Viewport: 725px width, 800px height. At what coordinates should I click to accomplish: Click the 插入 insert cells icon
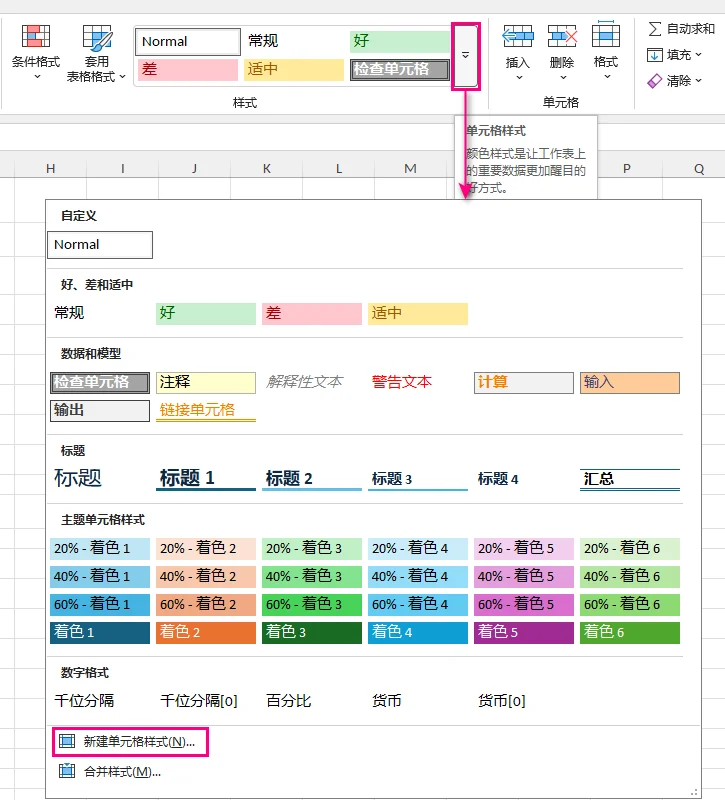tap(517, 36)
